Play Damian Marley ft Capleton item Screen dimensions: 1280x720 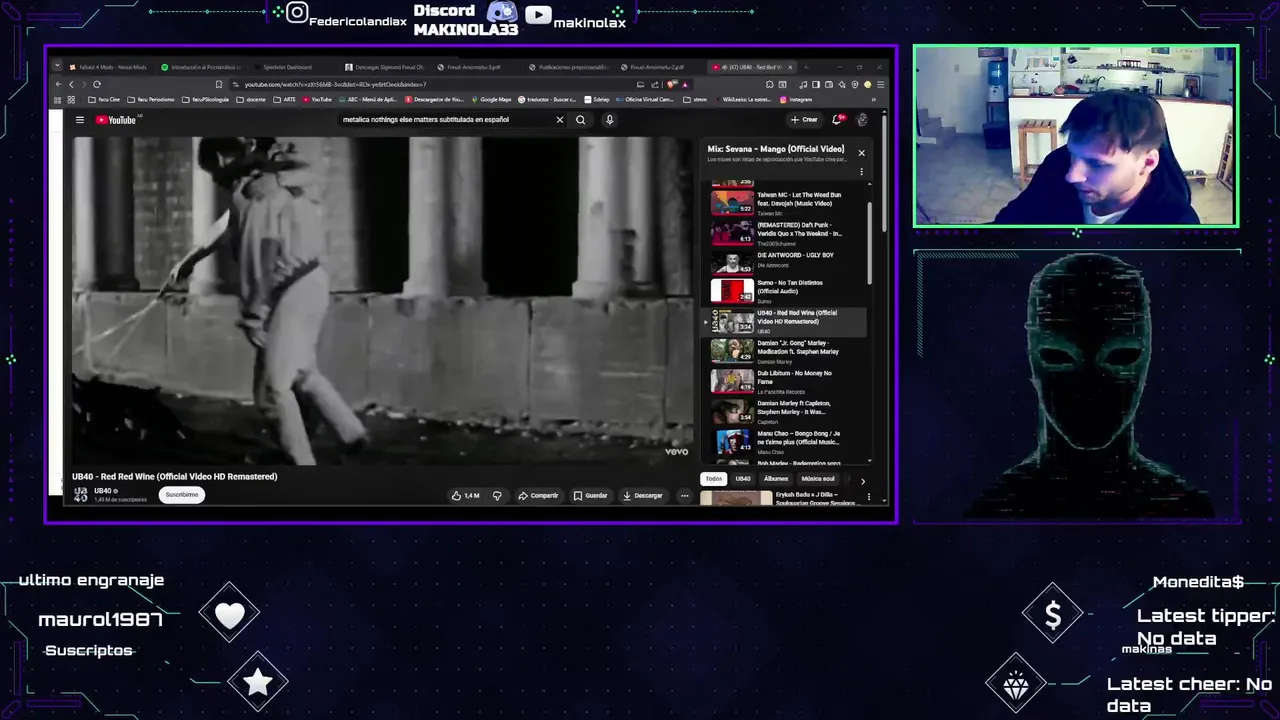point(785,411)
